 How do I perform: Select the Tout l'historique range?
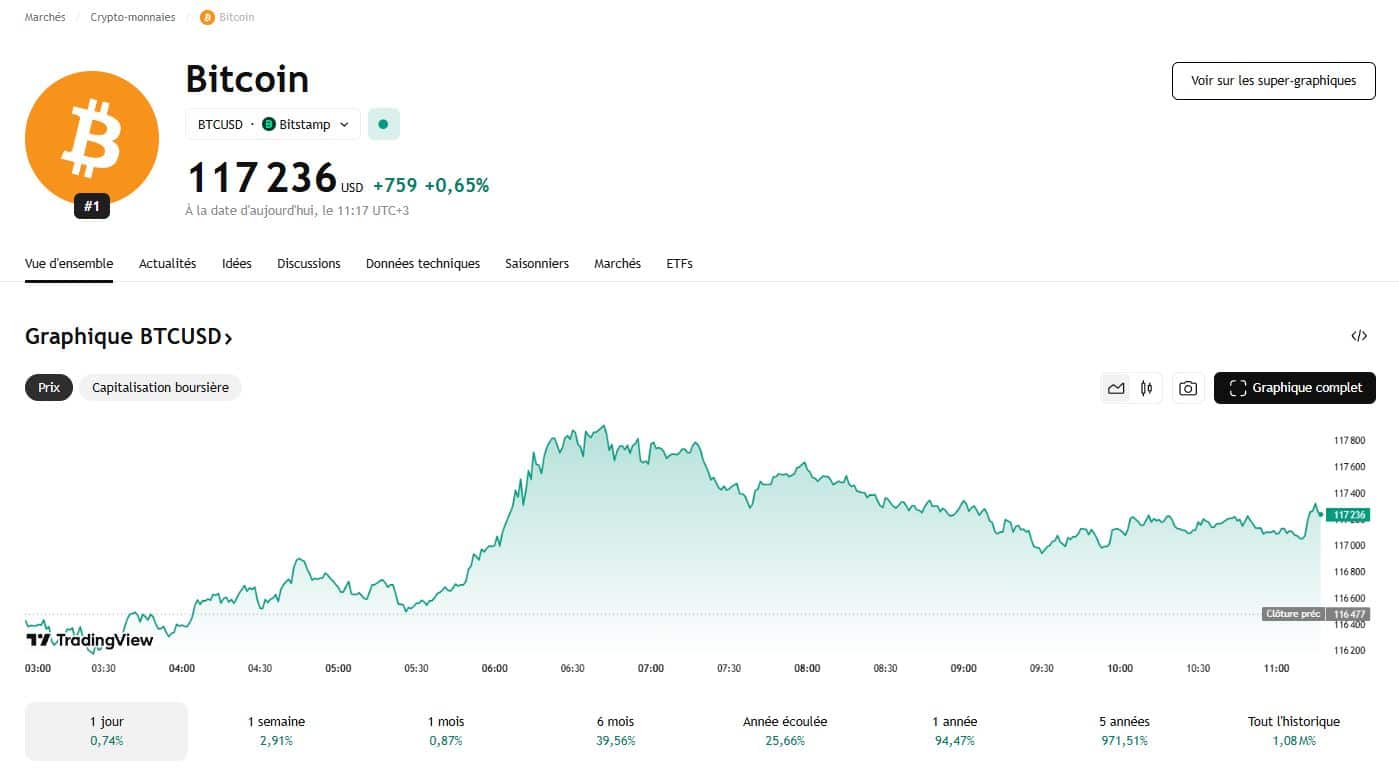(x=1293, y=731)
